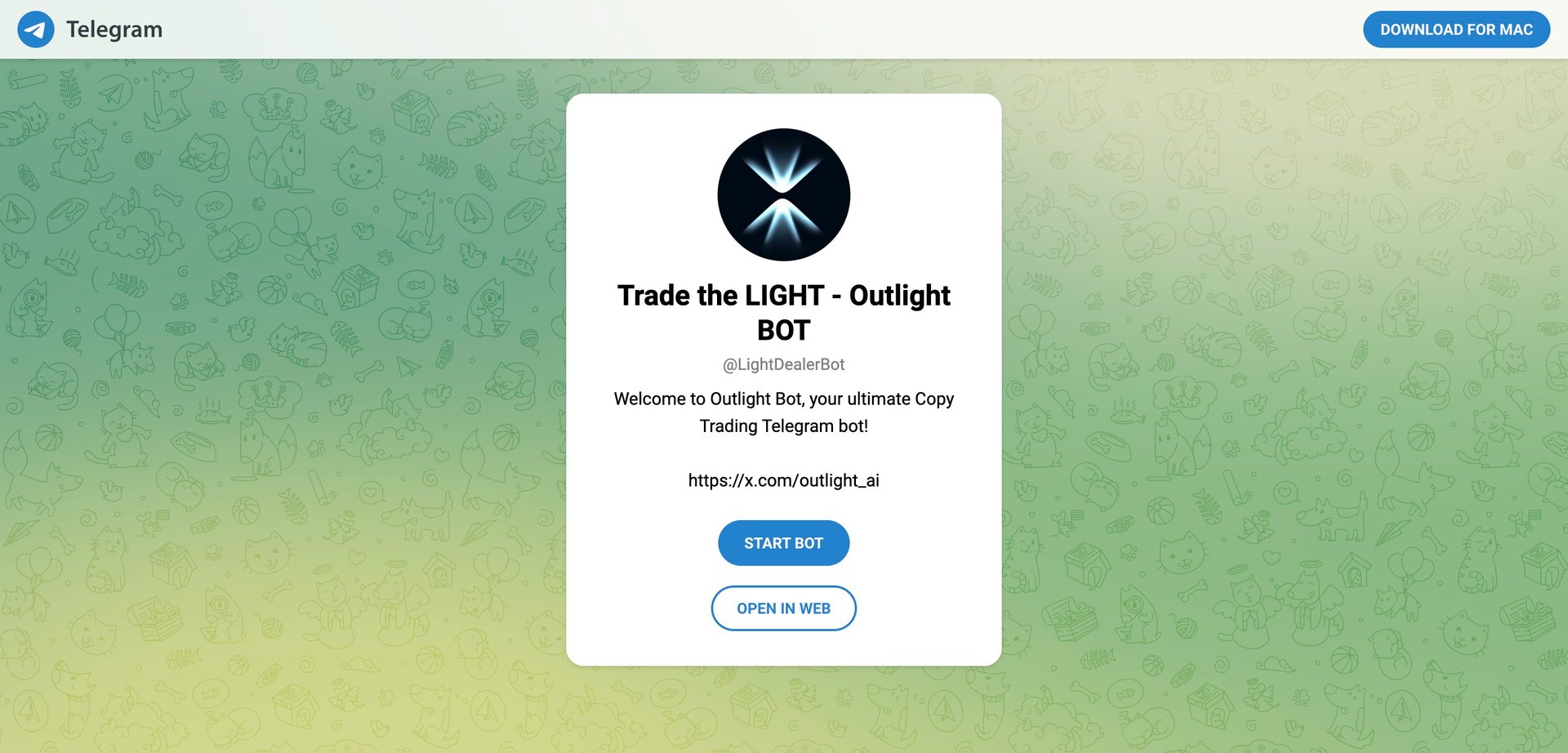Select the @LightDealerBot username
This screenshot has height=753, width=1568.
[x=784, y=364]
